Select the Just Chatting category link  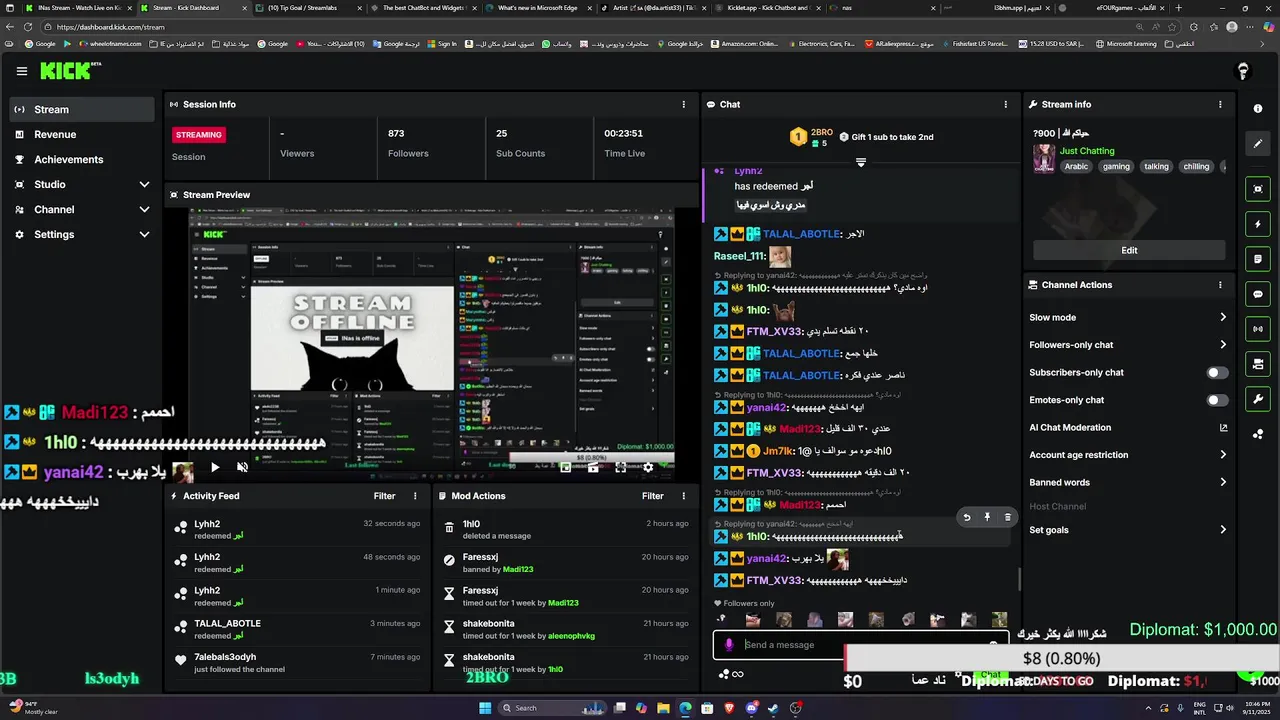click(x=1087, y=151)
